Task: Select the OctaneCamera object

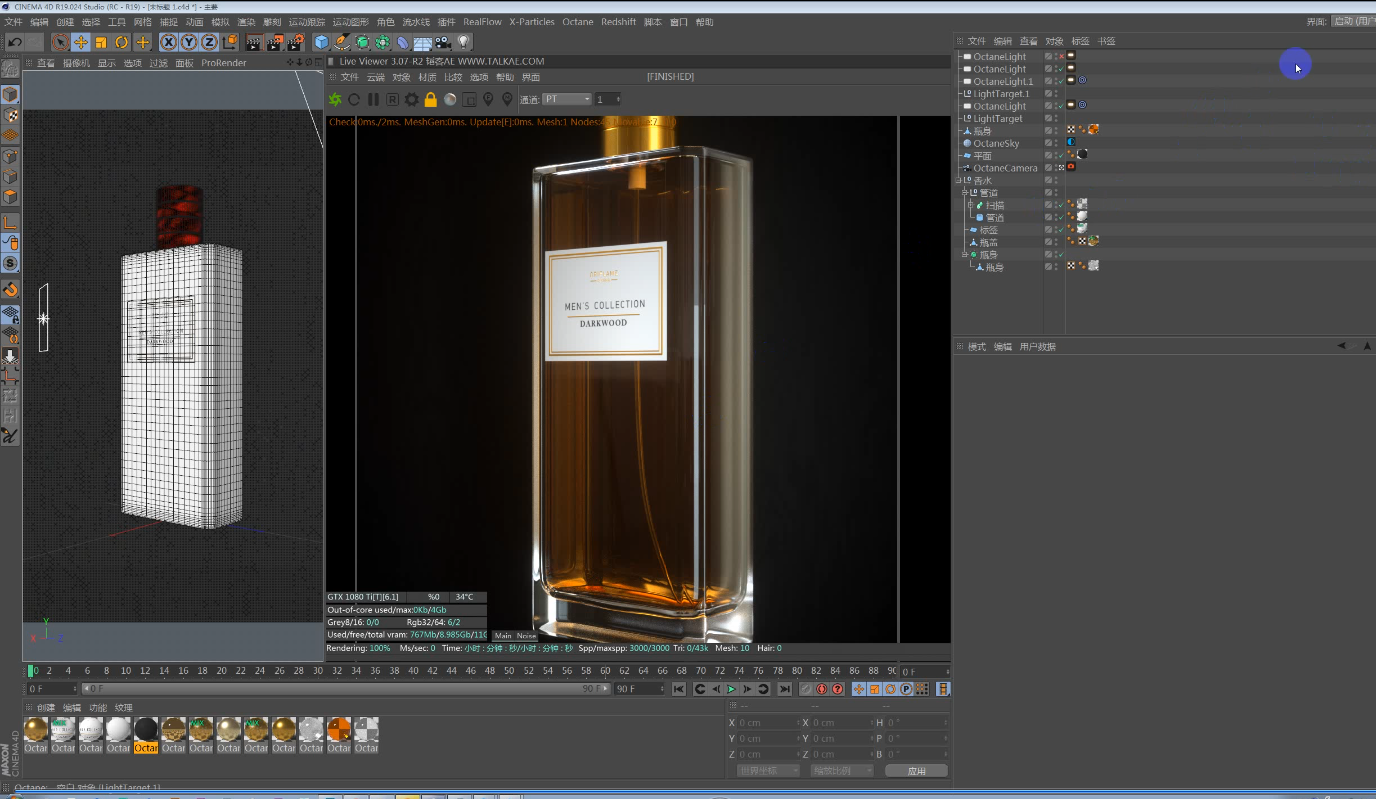Action: pyautogui.click(x=1005, y=168)
